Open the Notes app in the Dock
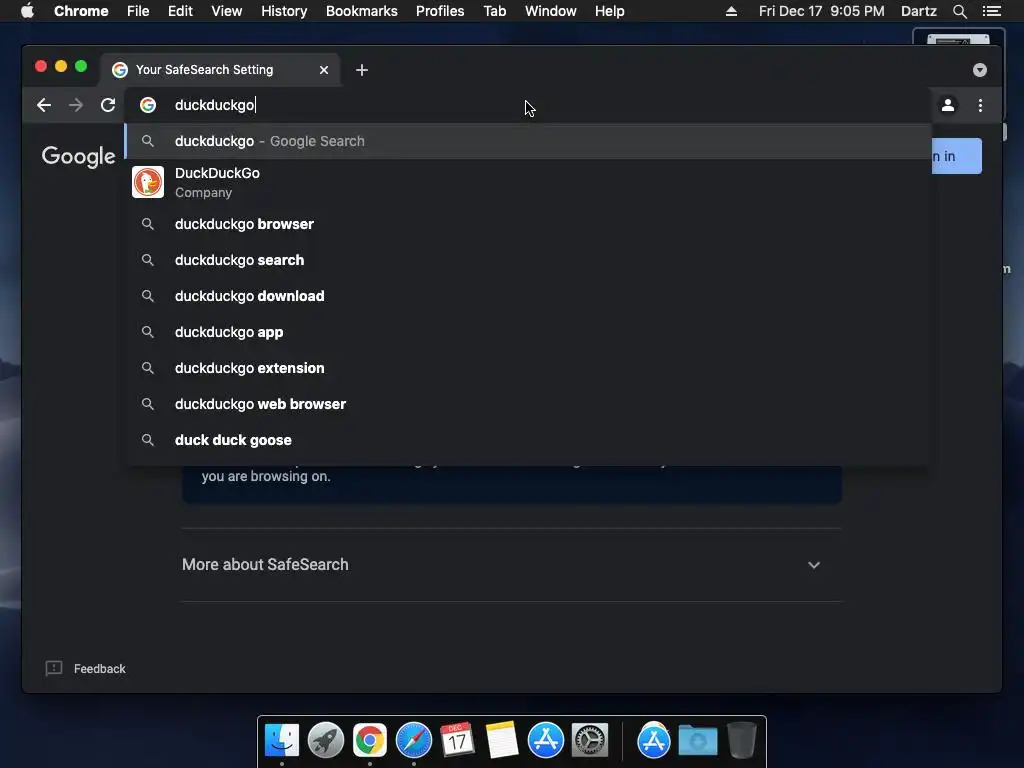Screen dimensions: 1024x768 pyautogui.click(x=502, y=741)
